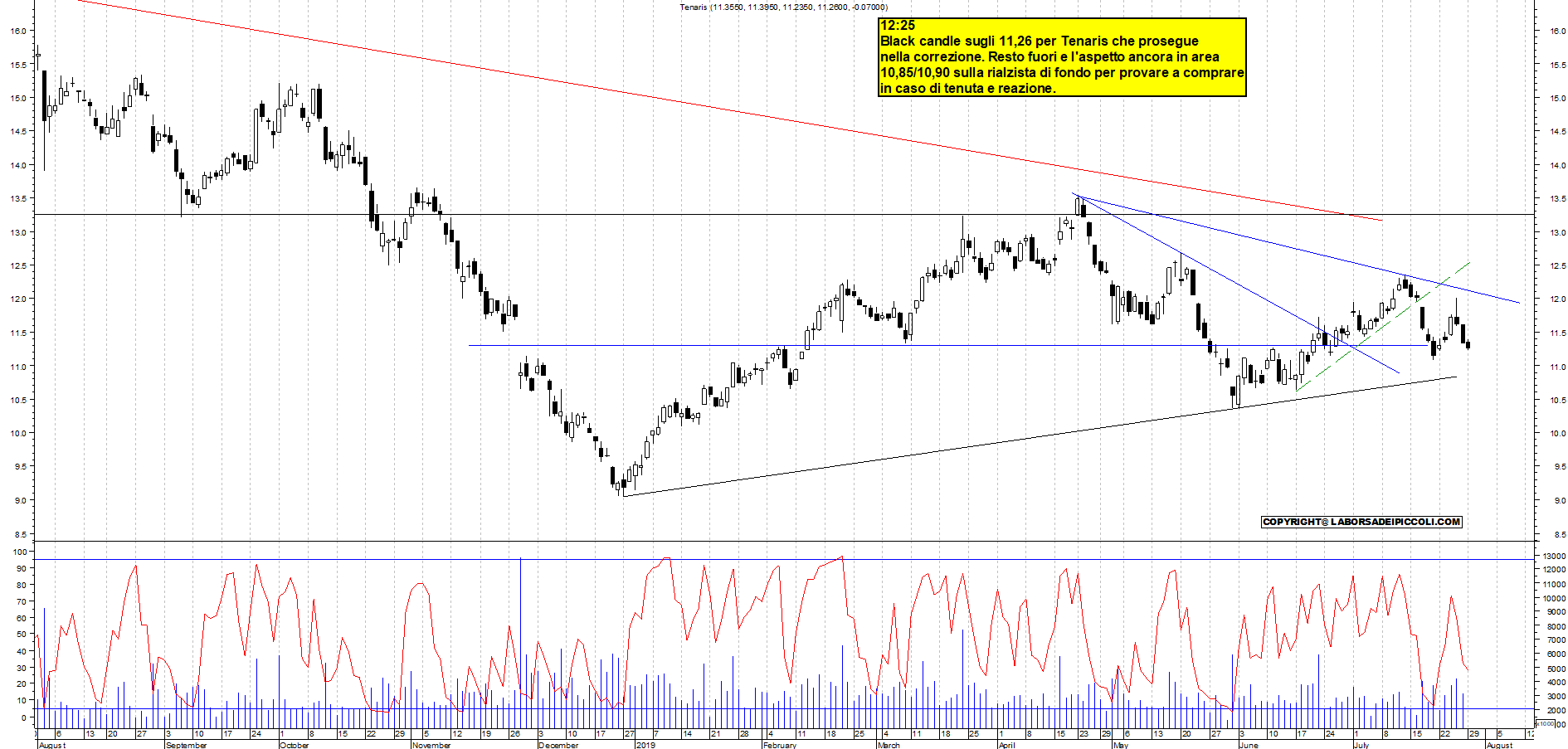The image size is (1568, 749).
Task: Click the "March" month label
Action: (889, 745)
